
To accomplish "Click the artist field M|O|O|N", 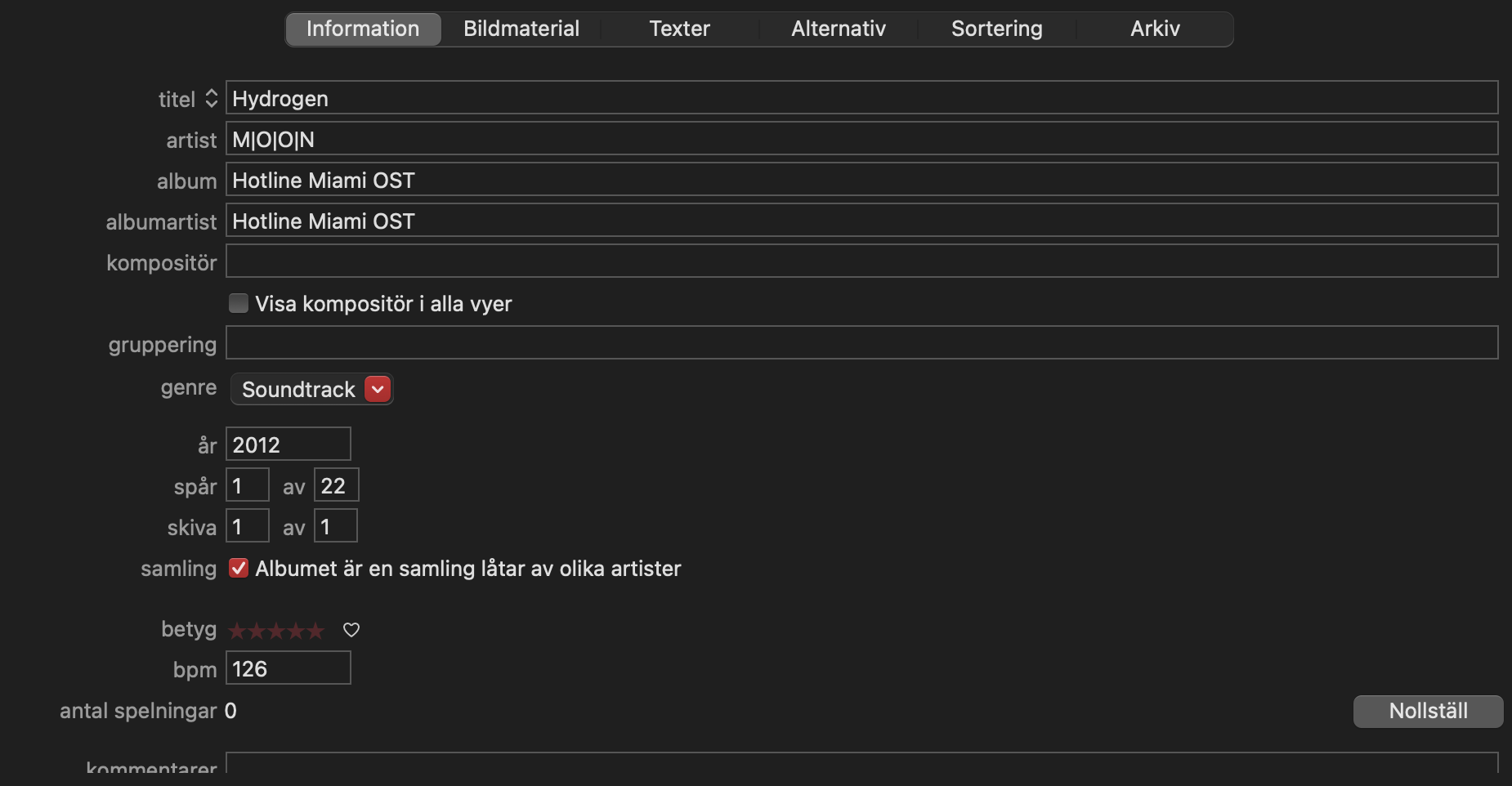I will coord(861,138).
